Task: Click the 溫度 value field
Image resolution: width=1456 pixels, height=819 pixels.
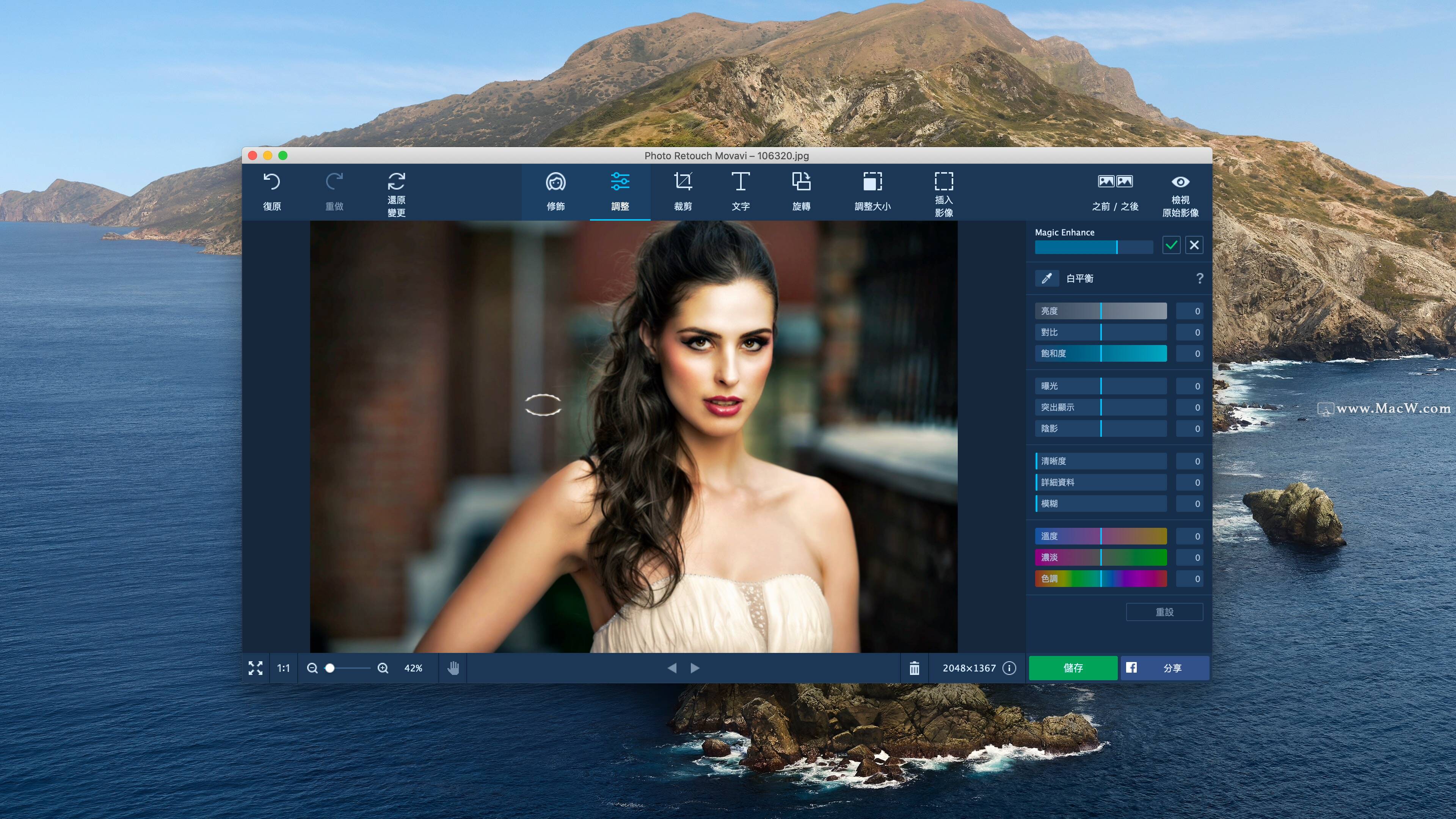Action: click(x=1189, y=536)
